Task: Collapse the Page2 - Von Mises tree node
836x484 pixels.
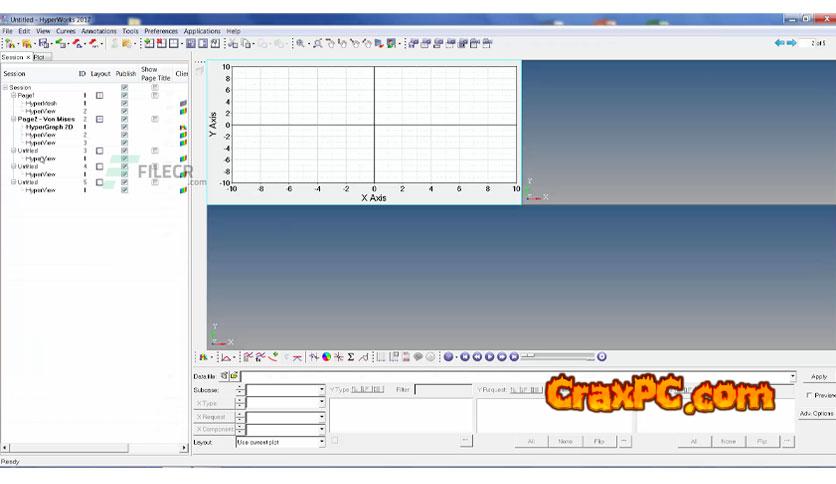Action: pyautogui.click(x=13, y=119)
